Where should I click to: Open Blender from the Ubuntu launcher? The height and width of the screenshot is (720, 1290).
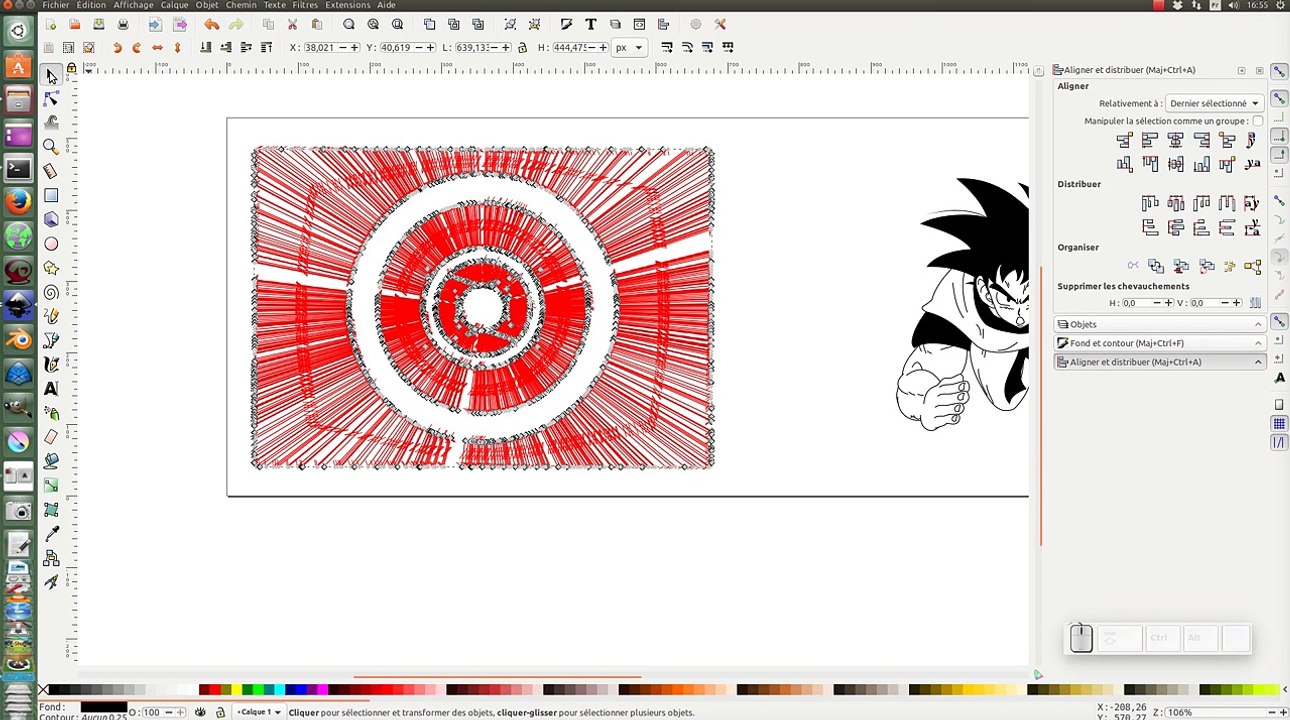click(18, 339)
